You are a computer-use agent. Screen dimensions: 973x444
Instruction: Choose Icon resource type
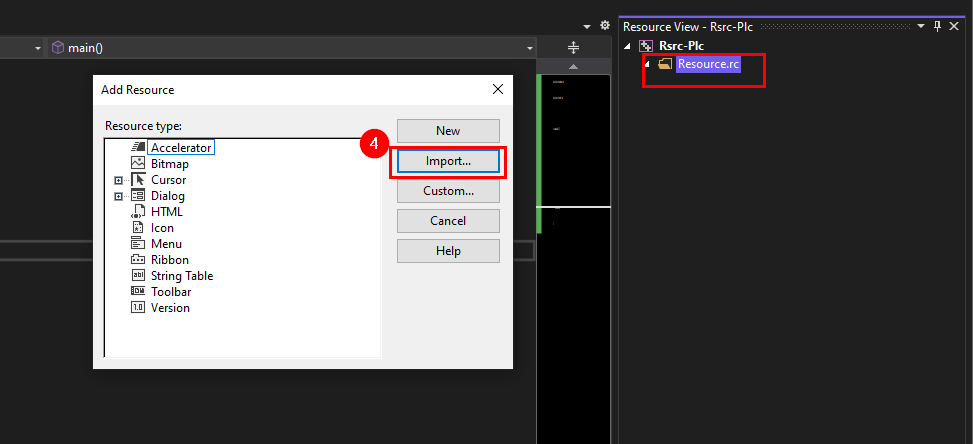tap(162, 228)
